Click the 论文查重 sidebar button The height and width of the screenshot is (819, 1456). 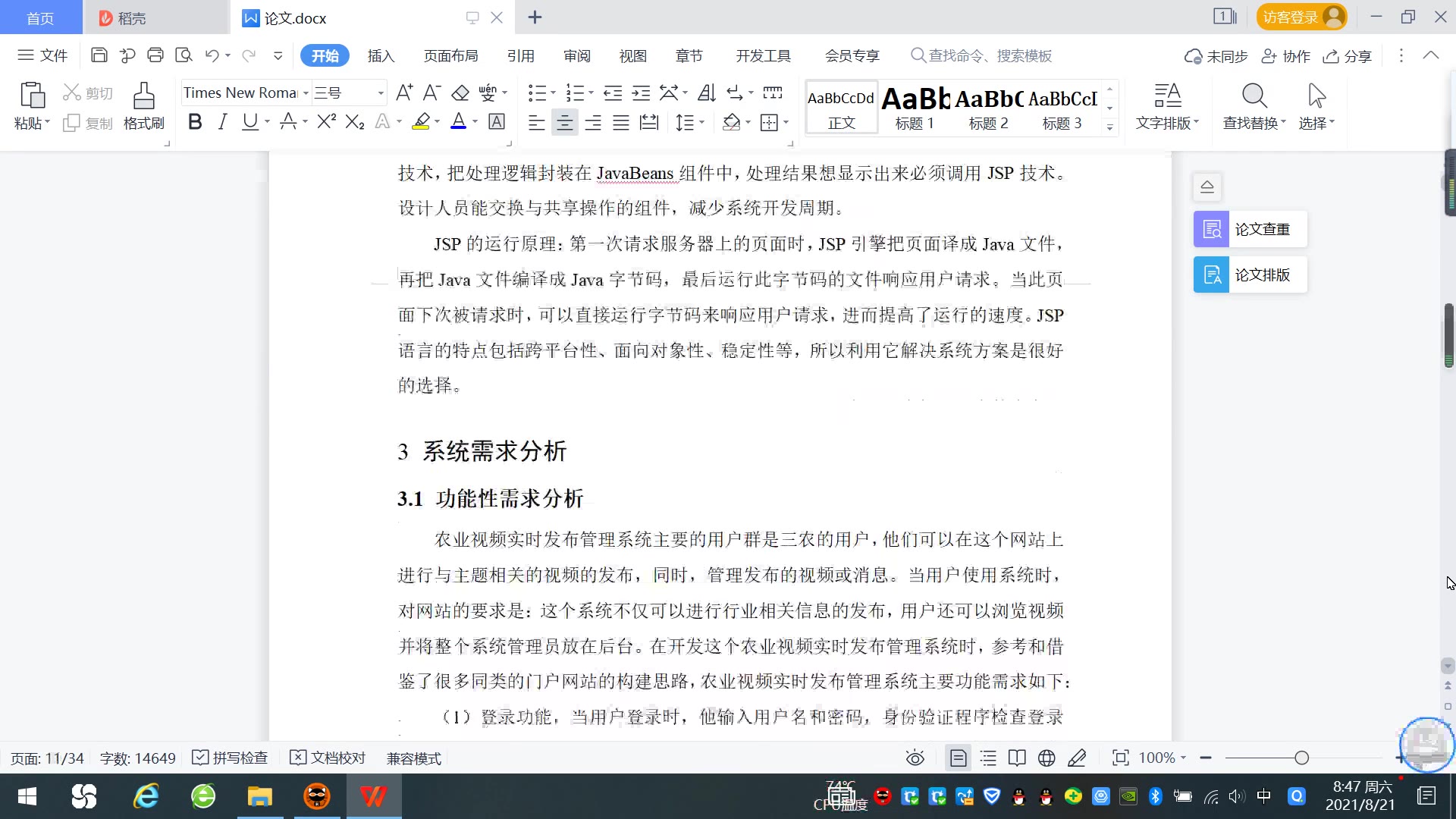[x=1250, y=229]
